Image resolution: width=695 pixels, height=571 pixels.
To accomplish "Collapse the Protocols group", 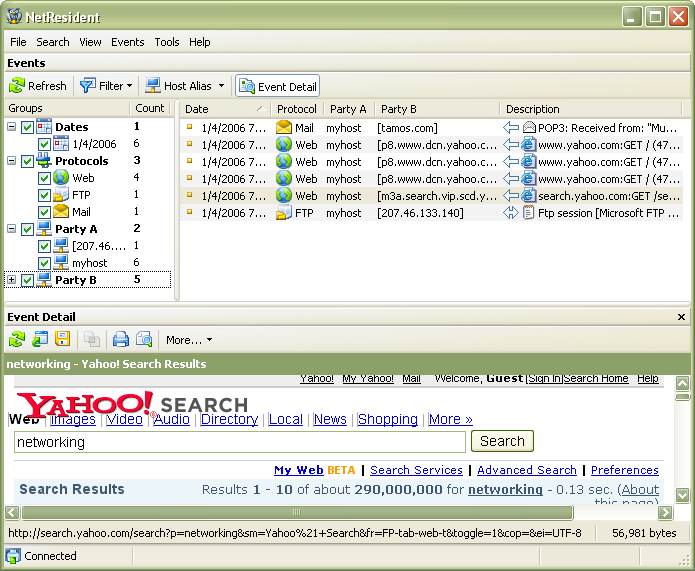I will (x=12, y=160).
